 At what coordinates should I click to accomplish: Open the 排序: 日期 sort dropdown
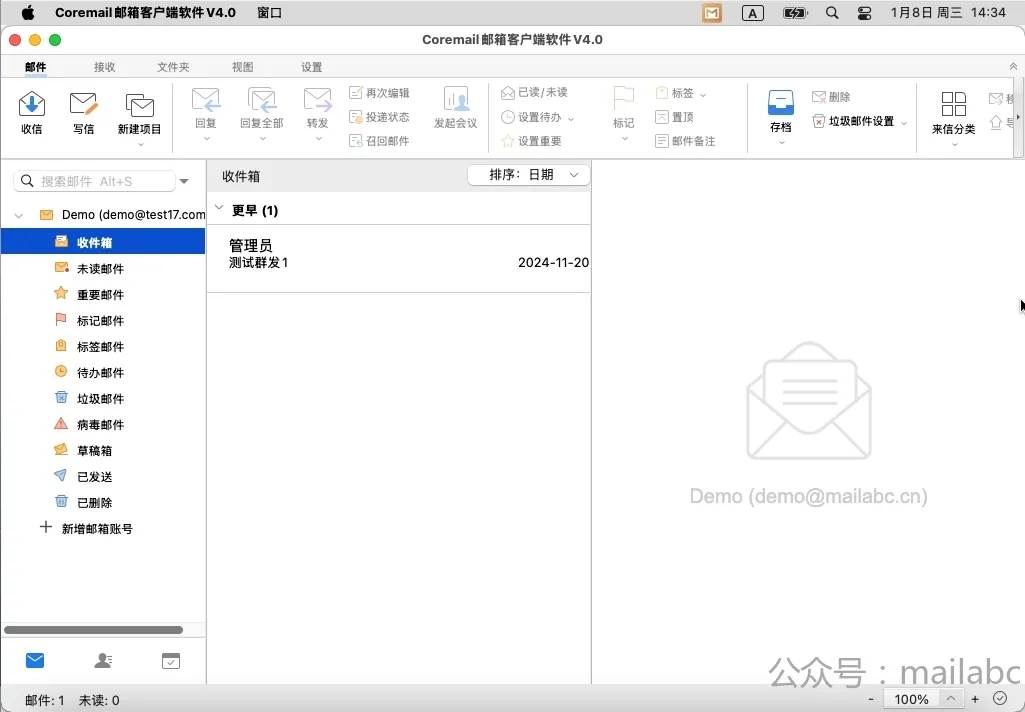click(529, 175)
